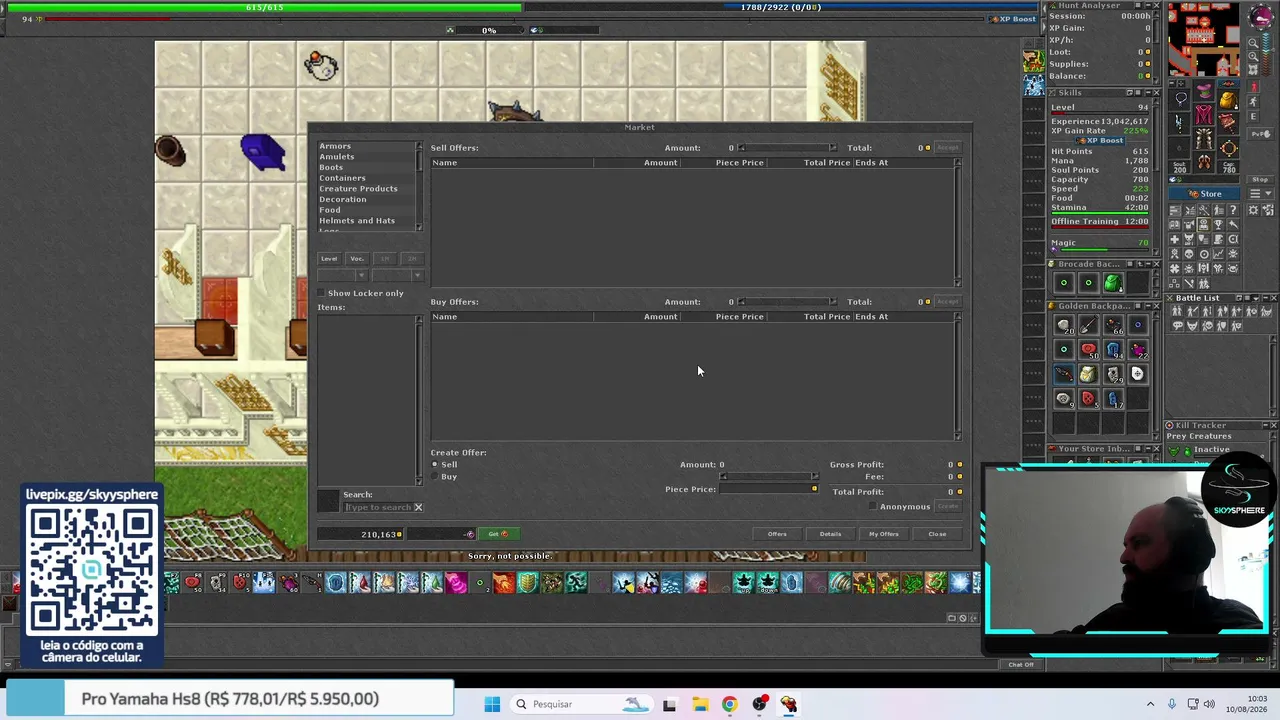Select the purple item stack of 22
This screenshot has height=720, width=1280.
[x=1137, y=349]
